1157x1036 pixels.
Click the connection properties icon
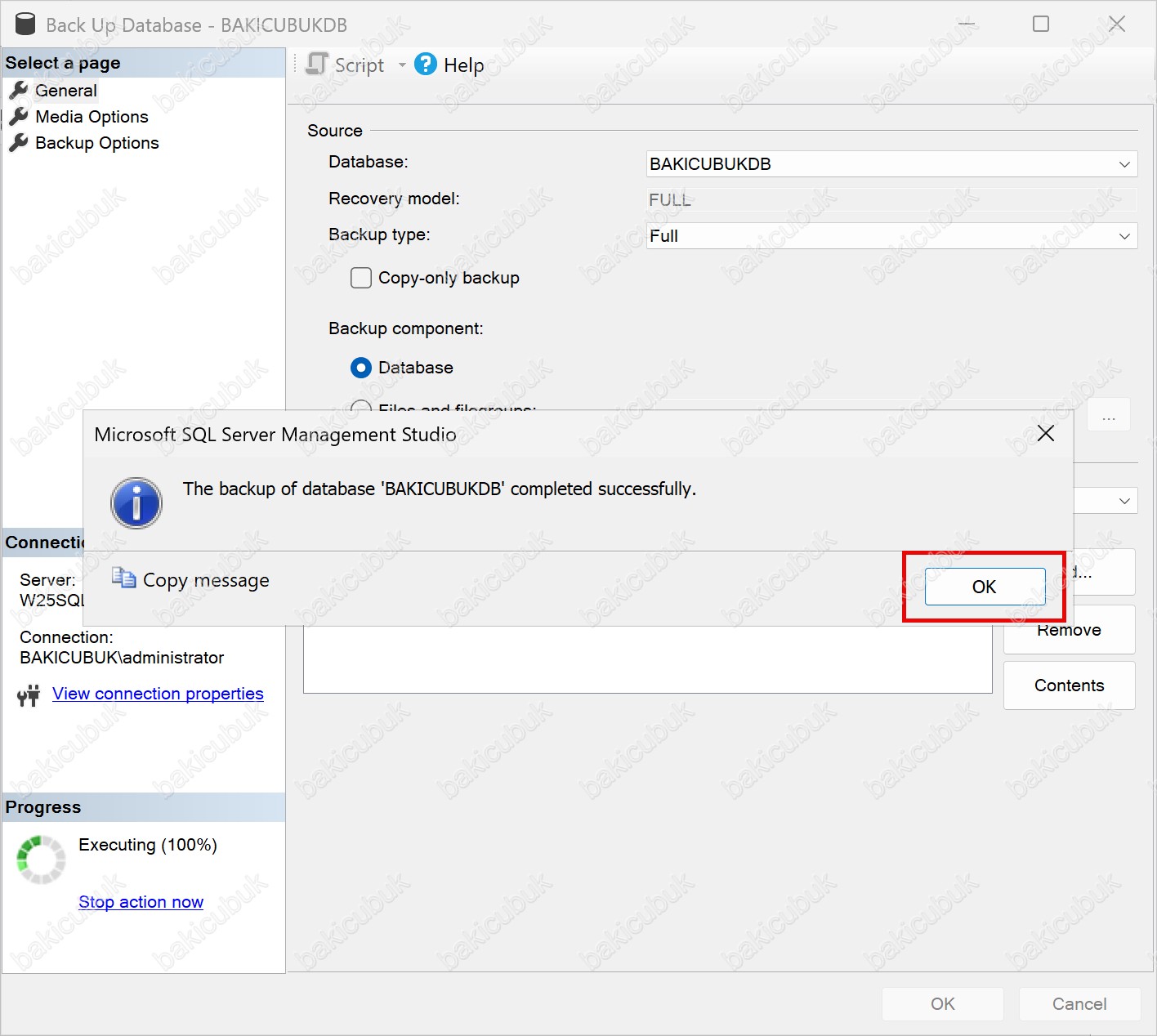point(29,695)
